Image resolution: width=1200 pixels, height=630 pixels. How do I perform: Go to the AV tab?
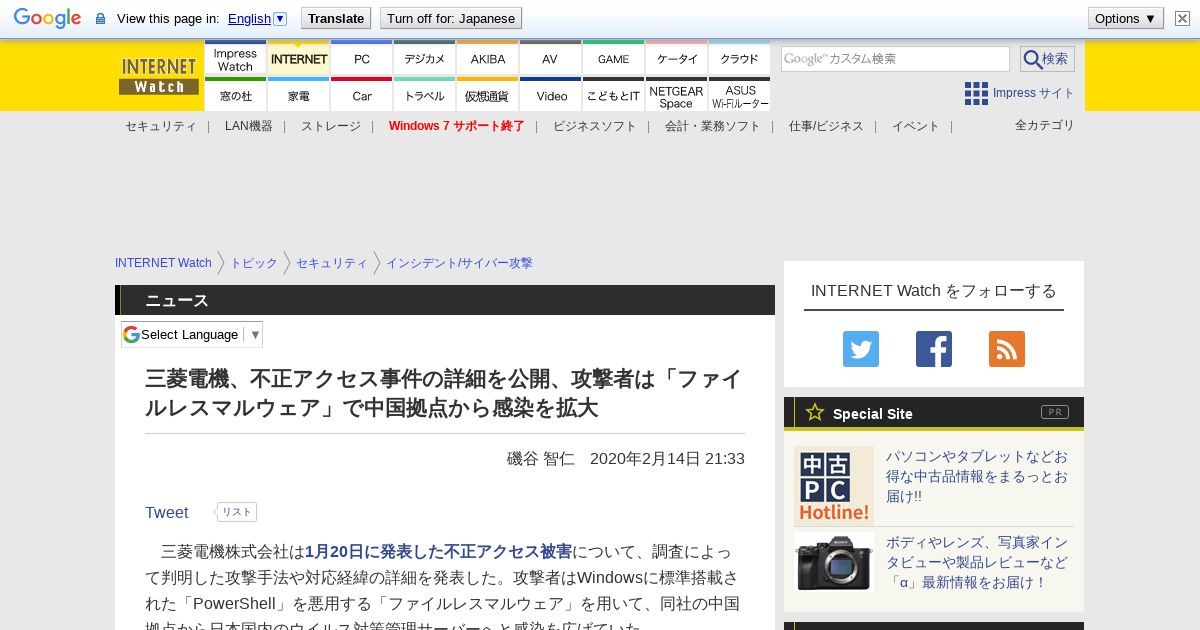coord(550,60)
